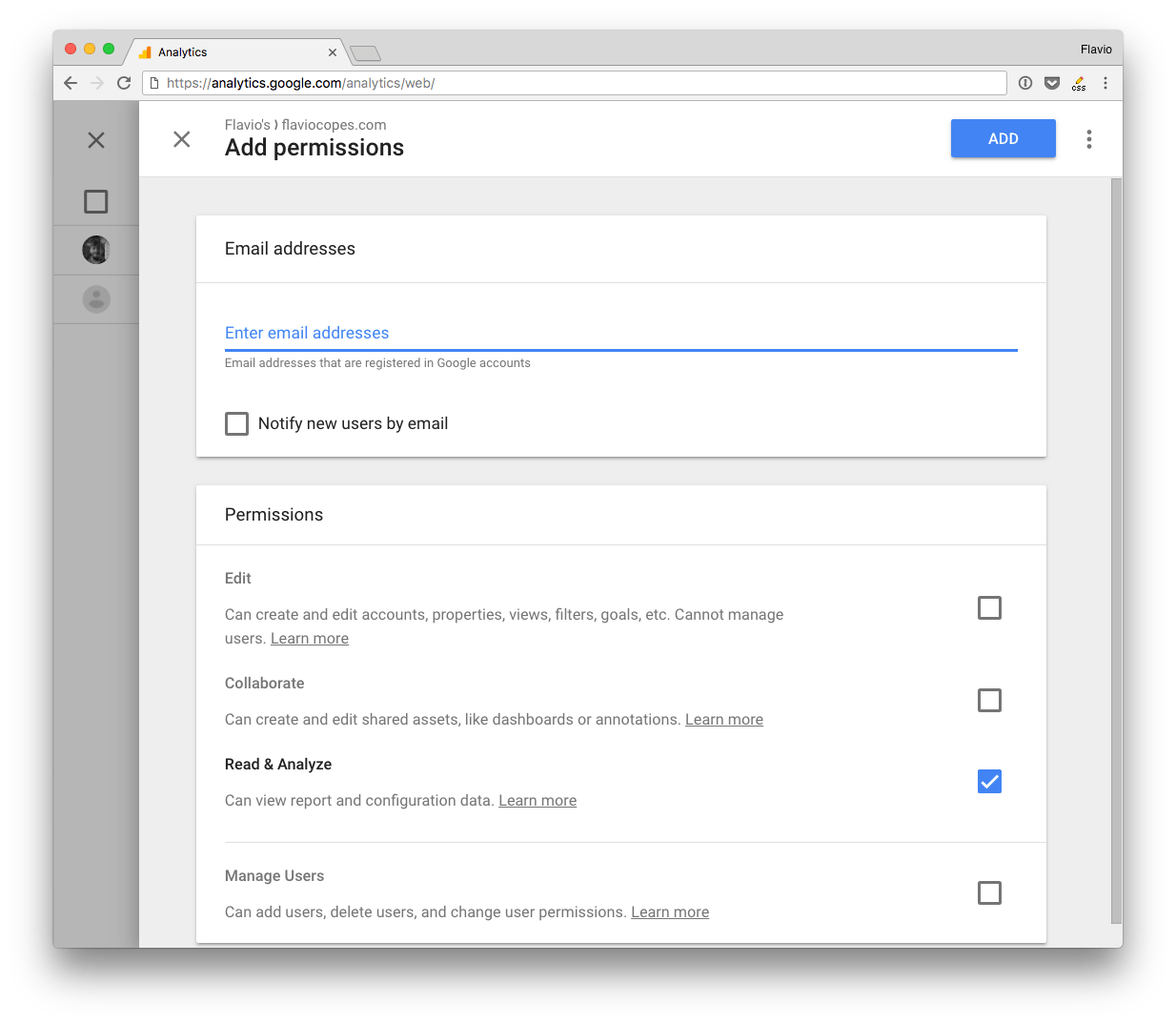Focus the Enter email addresses field

pos(620,333)
